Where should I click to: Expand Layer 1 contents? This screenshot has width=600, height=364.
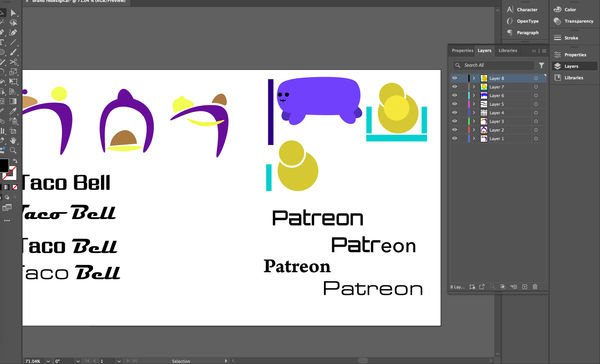[474, 139]
